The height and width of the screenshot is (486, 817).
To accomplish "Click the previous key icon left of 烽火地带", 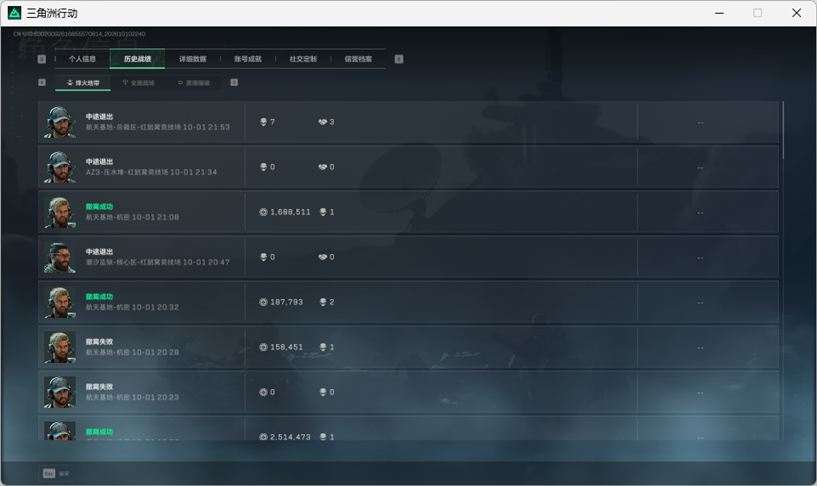I will click(42, 82).
